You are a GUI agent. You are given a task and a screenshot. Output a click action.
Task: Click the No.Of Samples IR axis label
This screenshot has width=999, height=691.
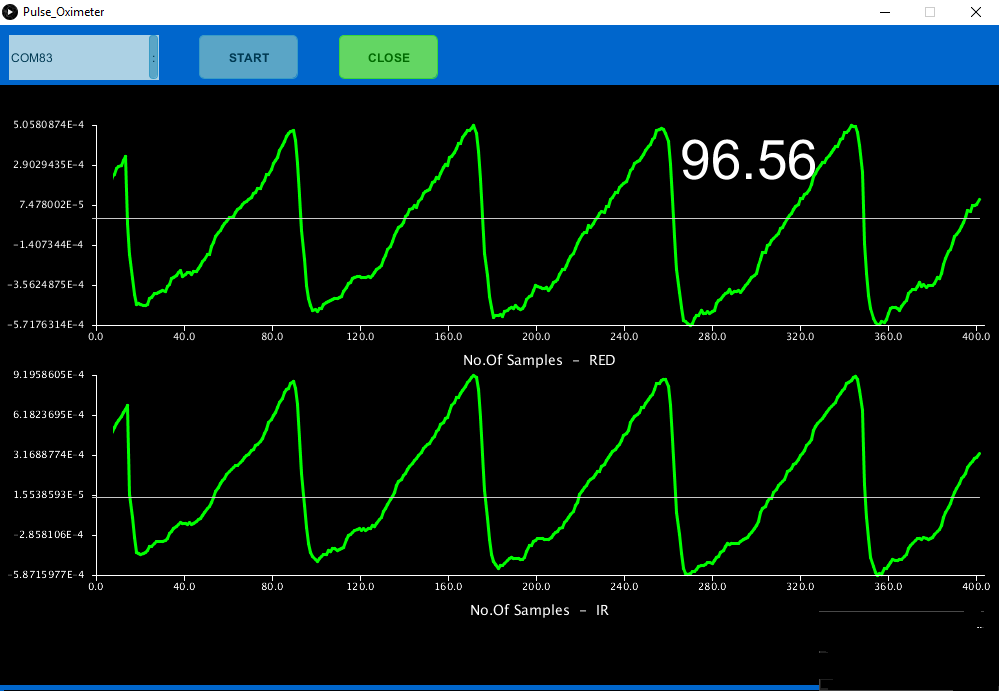coord(539,610)
